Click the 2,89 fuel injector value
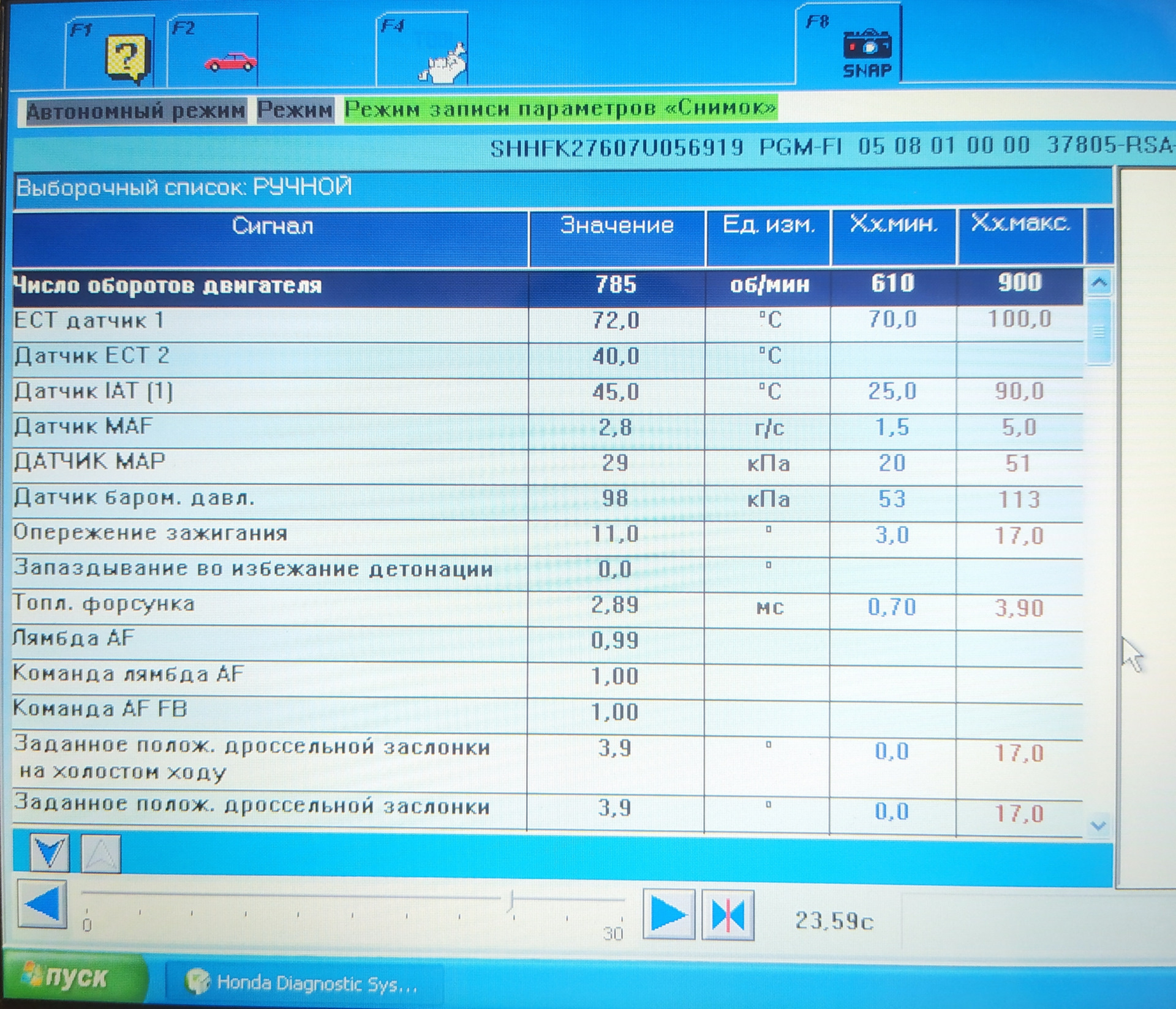The image size is (1176, 1009). 615,606
